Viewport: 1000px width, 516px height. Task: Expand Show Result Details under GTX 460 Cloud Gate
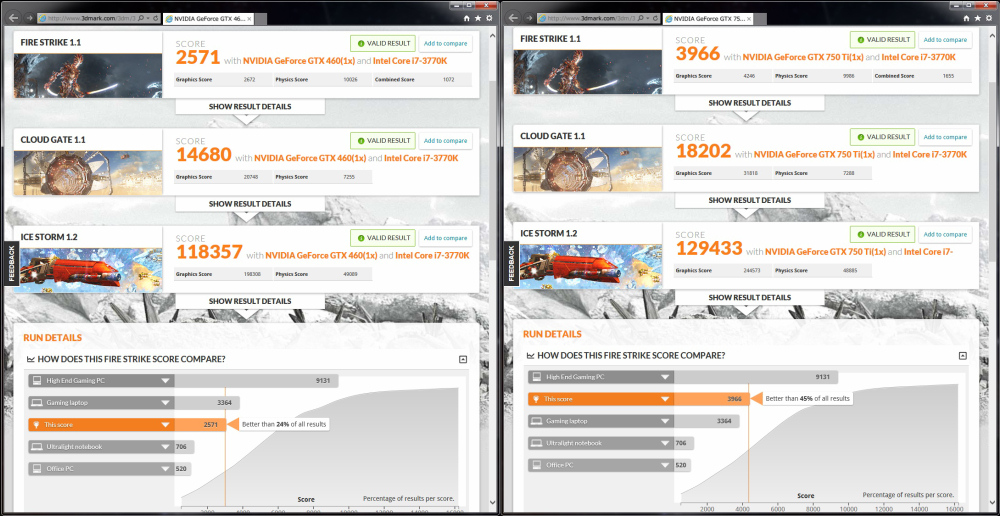250,204
